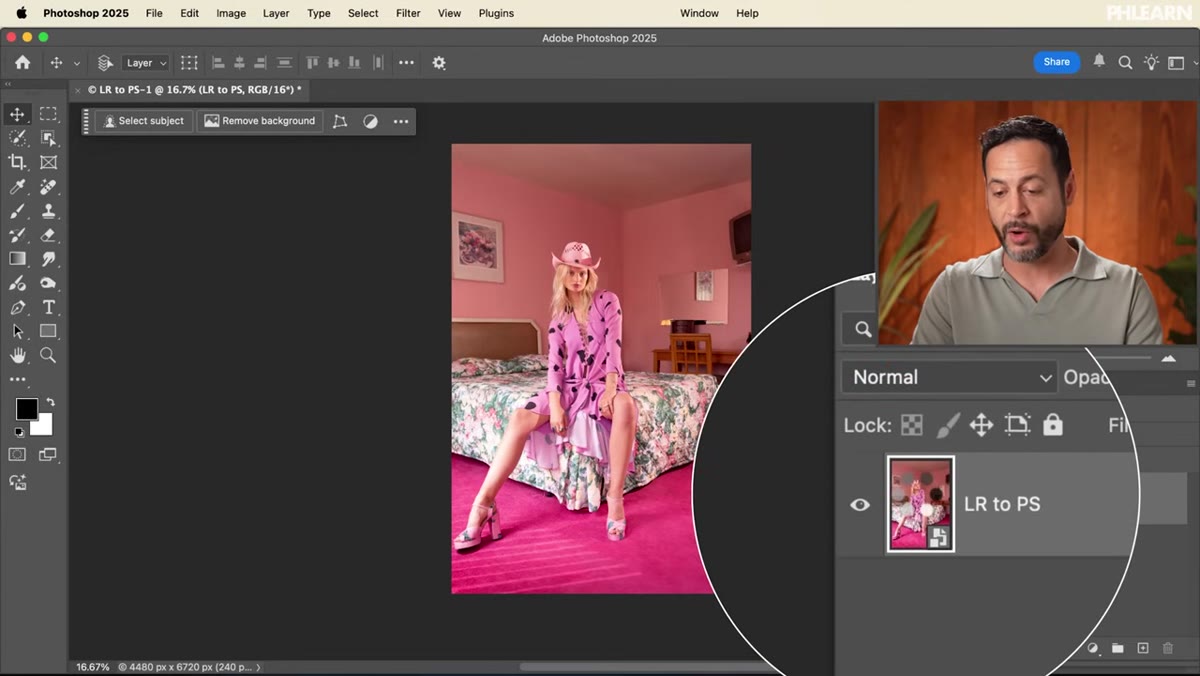Open the Filter menu
This screenshot has height=676, width=1200.
coord(408,13)
